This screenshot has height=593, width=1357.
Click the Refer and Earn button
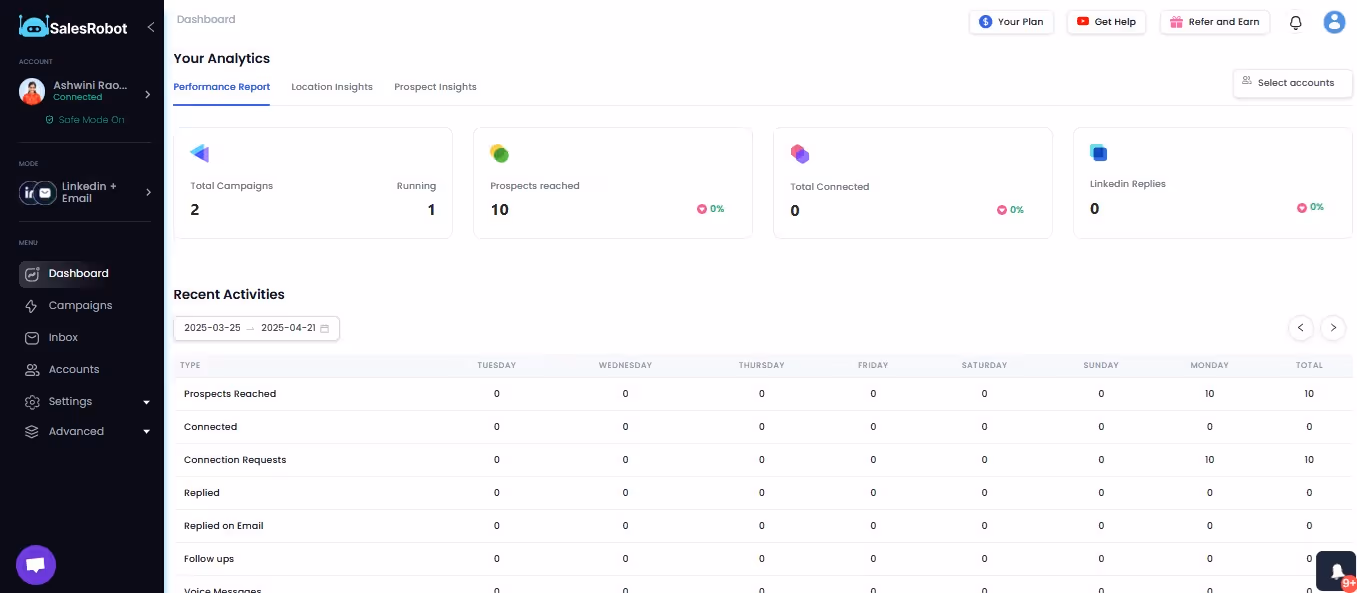tap(1214, 21)
